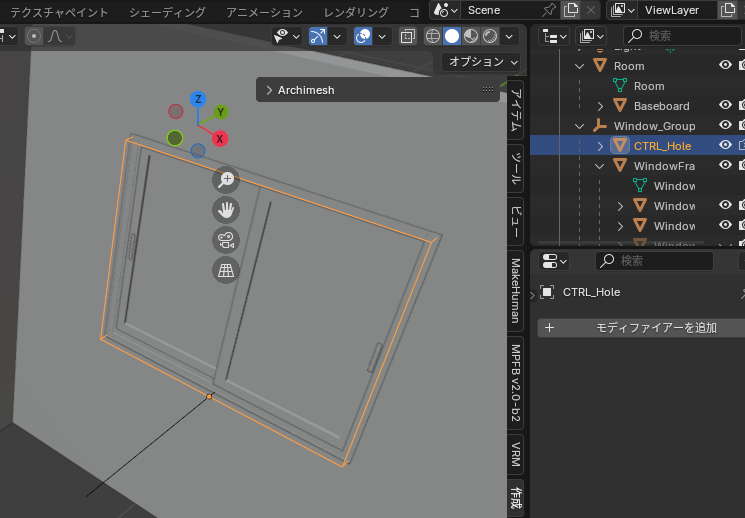The image size is (745, 518).
Task: Open the overlays options dropdown arrow
Action: coord(382,36)
